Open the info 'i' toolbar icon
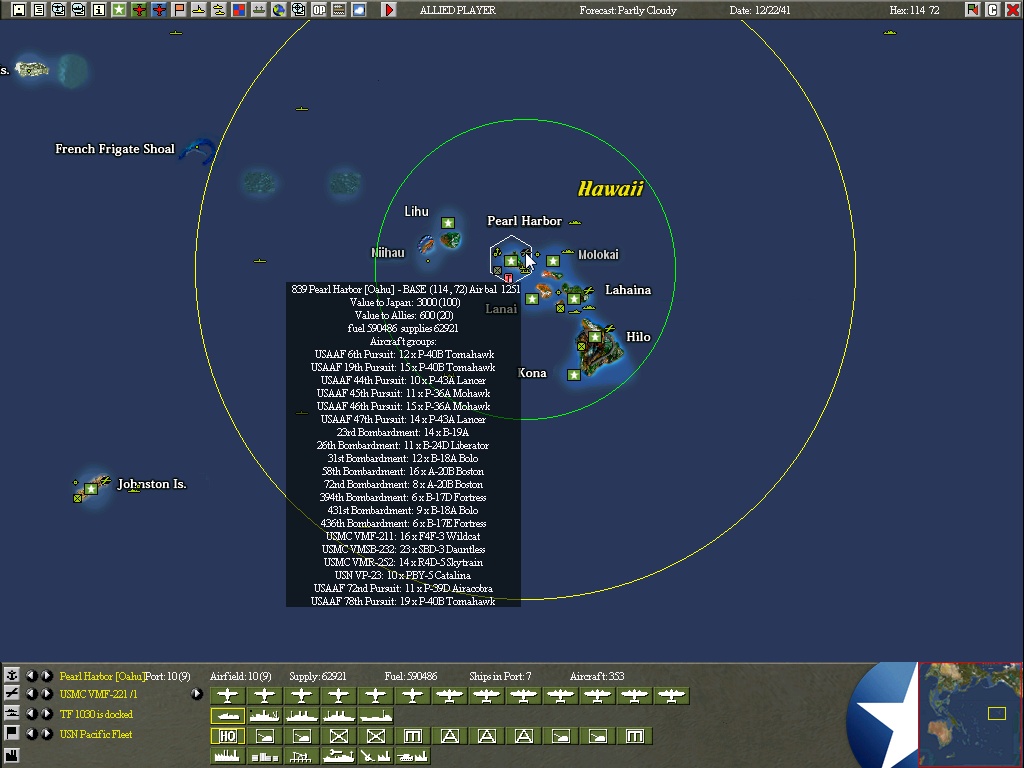Viewport: 1024px width, 768px height. [99, 10]
